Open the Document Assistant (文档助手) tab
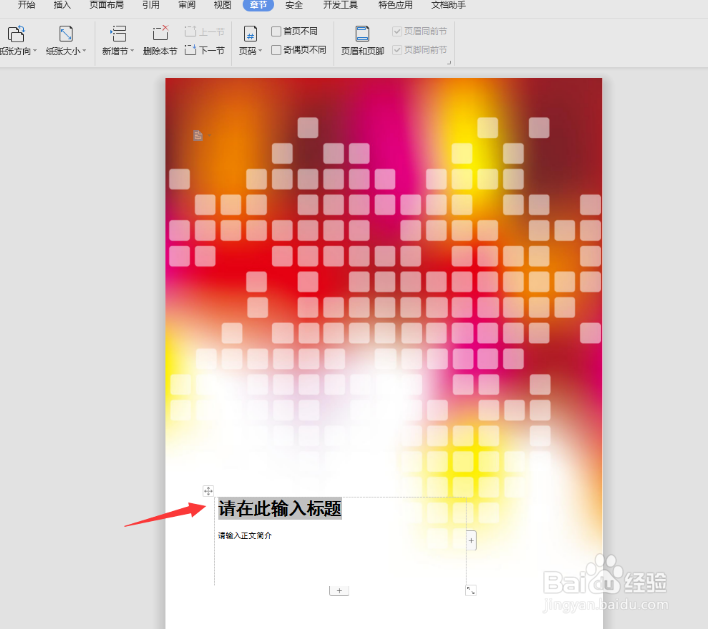 pos(448,5)
